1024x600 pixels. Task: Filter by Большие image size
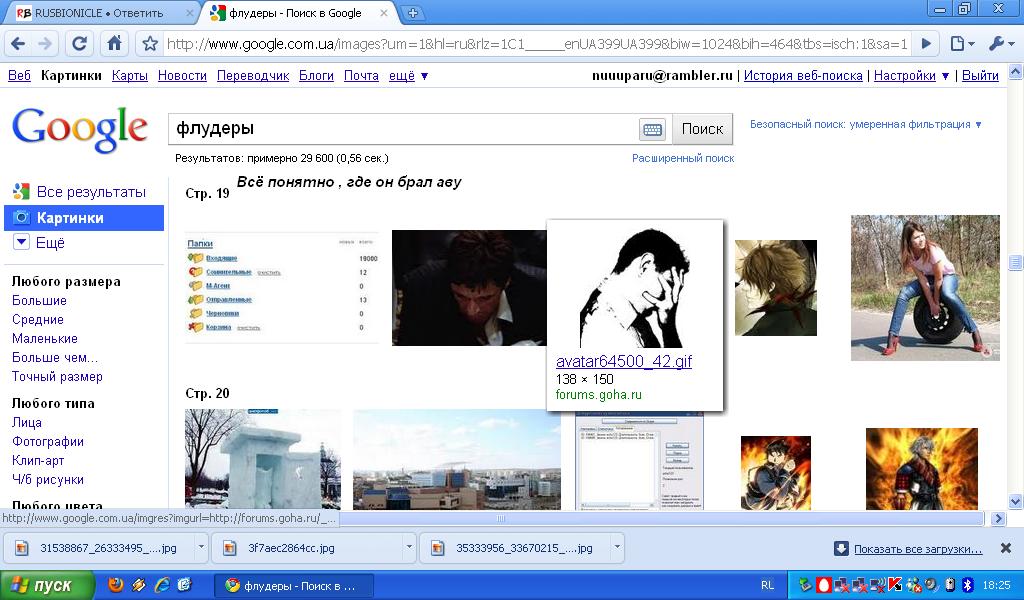click(x=39, y=300)
